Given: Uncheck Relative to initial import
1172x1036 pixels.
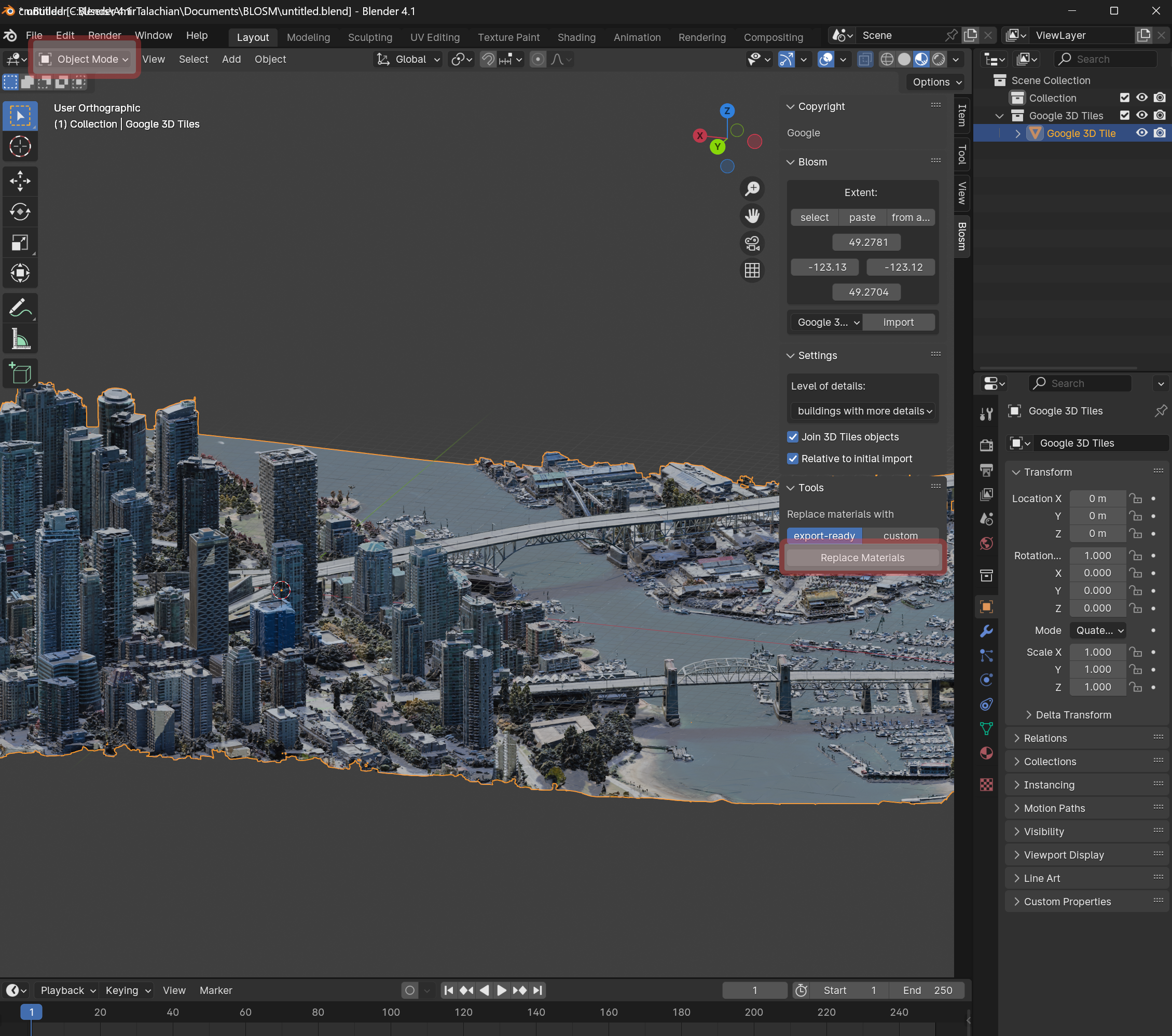Looking at the screenshot, I should 792,459.
